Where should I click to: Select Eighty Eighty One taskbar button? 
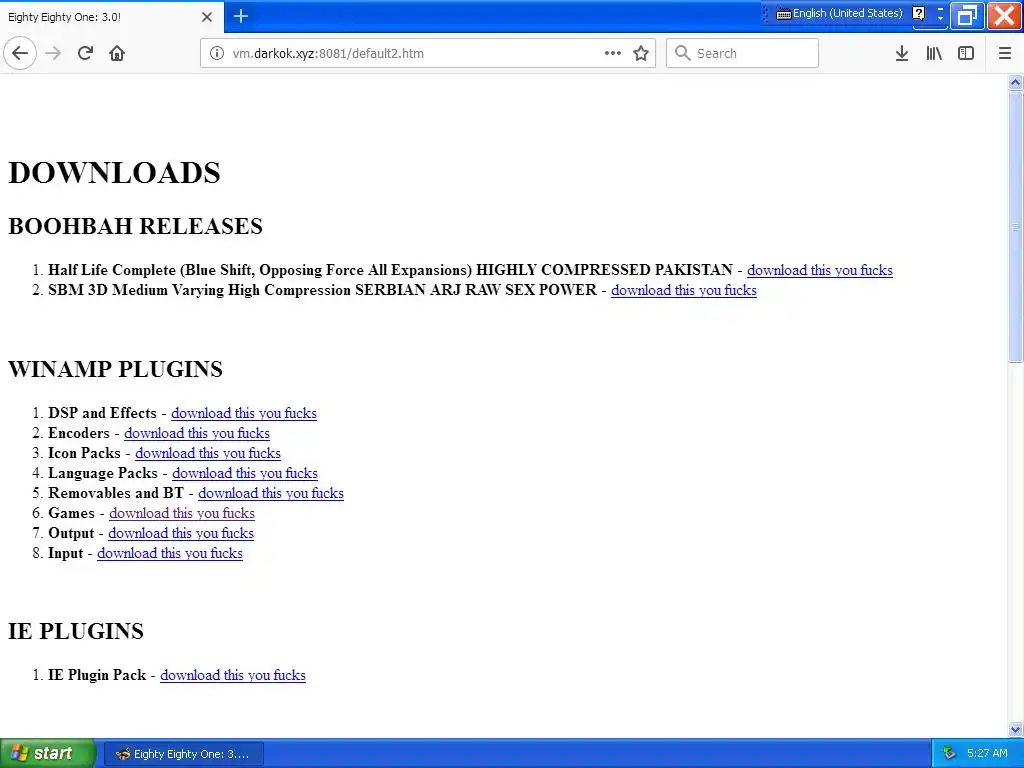184,754
